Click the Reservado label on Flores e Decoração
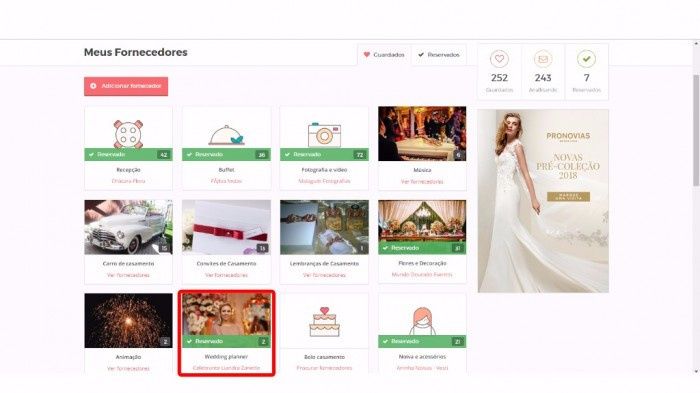Image resolution: width=700 pixels, height=393 pixels. pyautogui.click(x=405, y=247)
